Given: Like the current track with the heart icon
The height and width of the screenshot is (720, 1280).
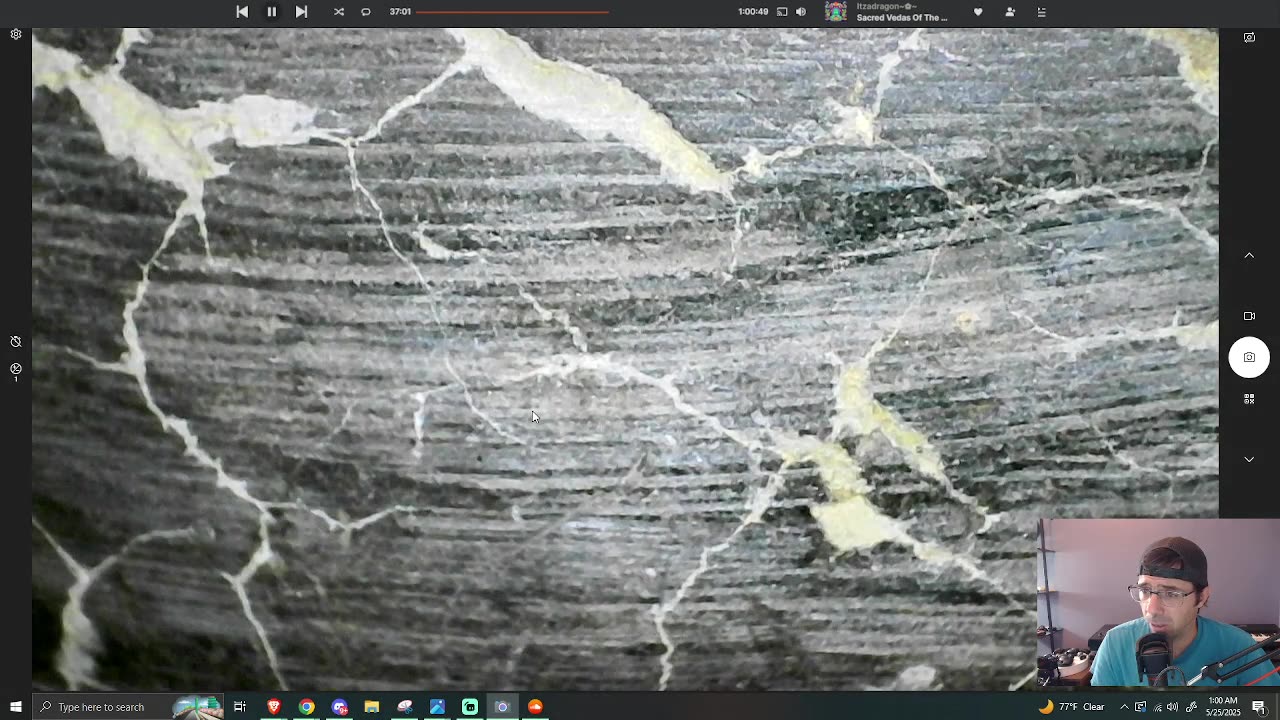Looking at the screenshot, I should coord(978,12).
